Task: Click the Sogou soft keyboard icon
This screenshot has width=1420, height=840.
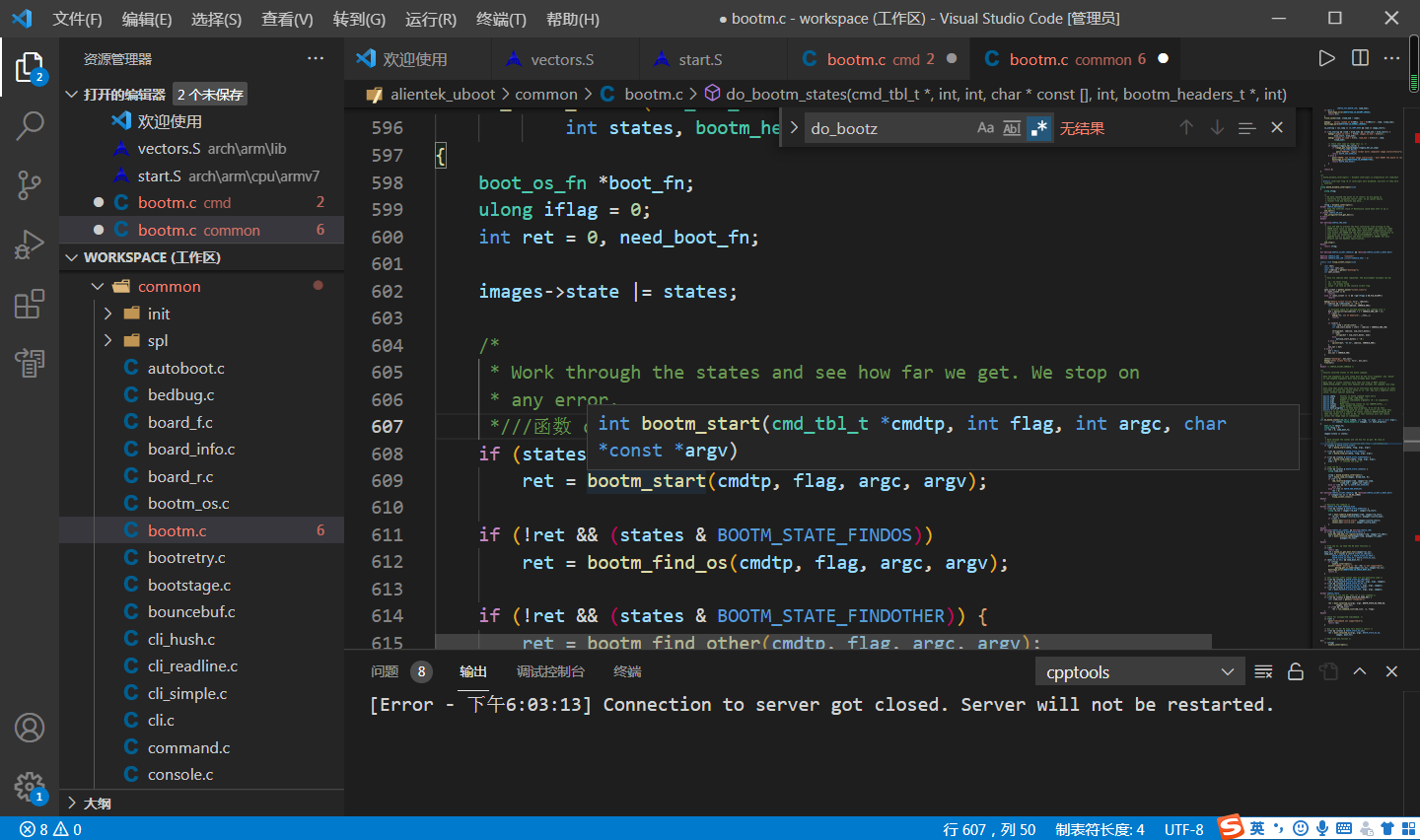Action: [1344, 828]
